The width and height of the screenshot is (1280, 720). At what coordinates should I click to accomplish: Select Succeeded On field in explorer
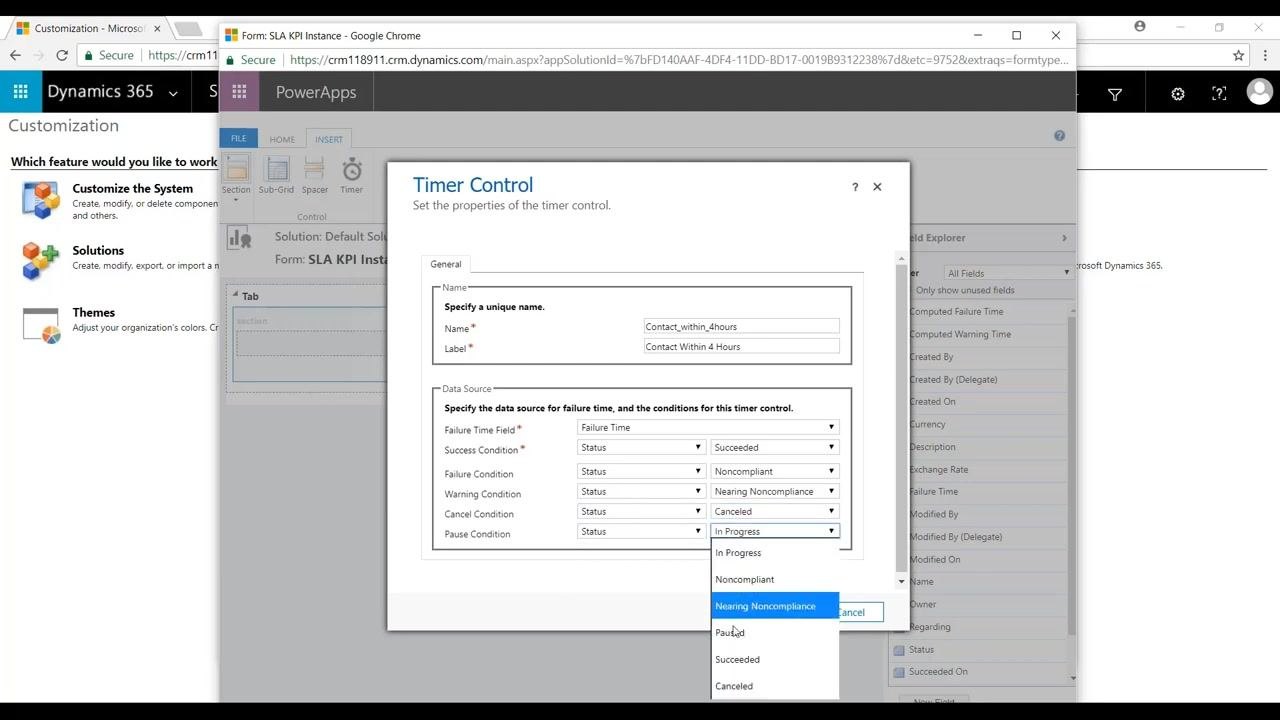938,672
